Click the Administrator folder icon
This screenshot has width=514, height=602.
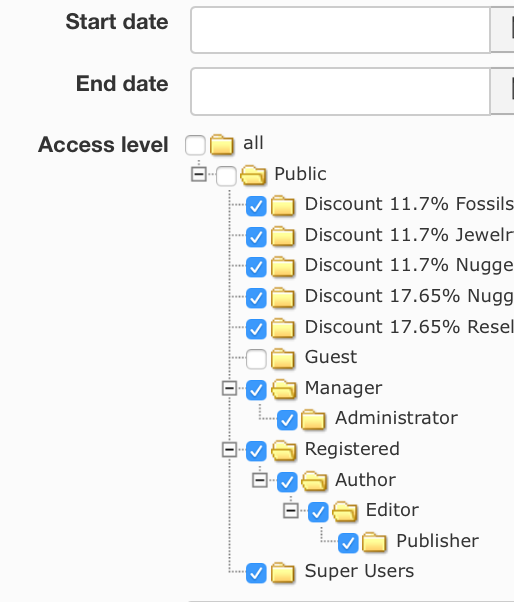click(313, 419)
